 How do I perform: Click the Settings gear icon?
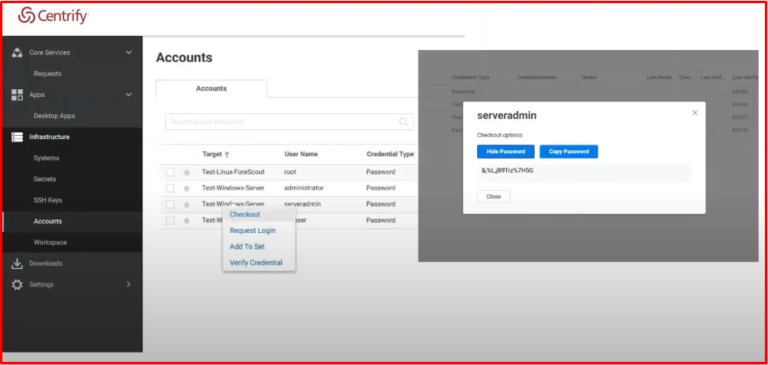[x=17, y=285]
